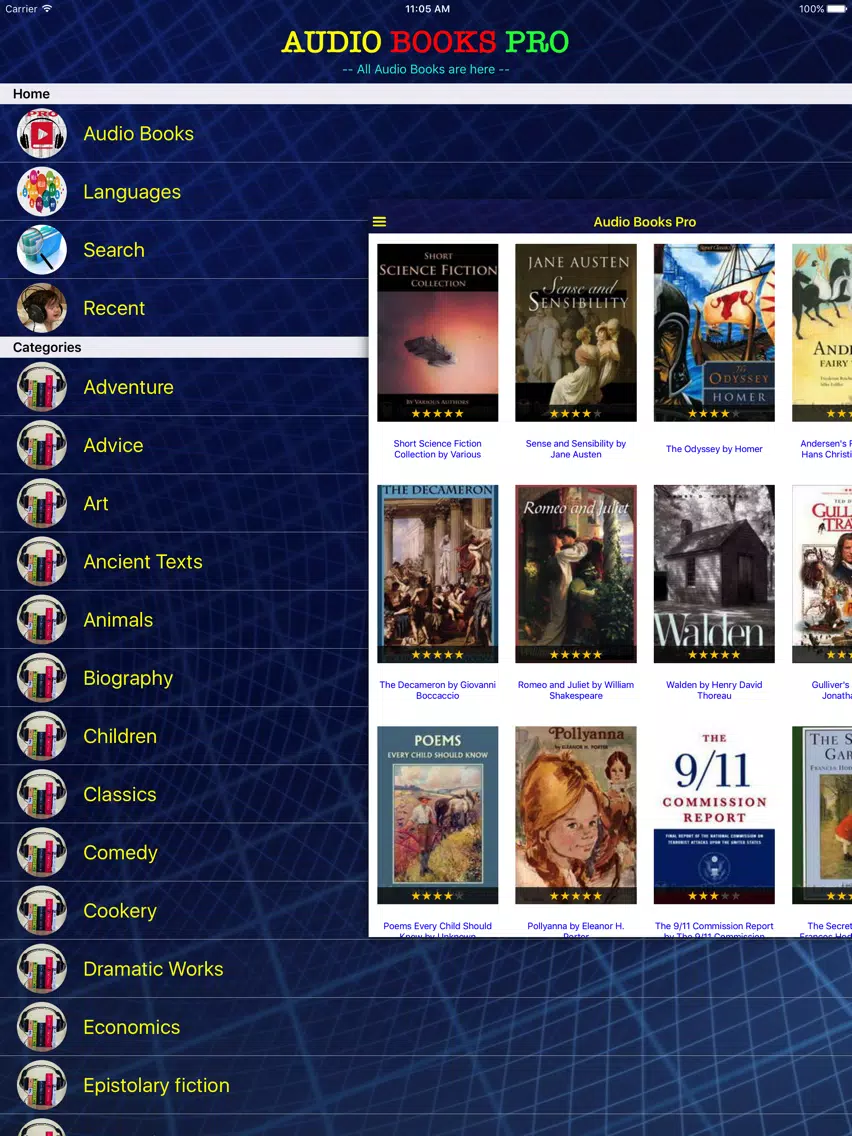Screen dimensions: 852x1136
Task: Tap the Search magnifier icon
Action: tap(42, 249)
